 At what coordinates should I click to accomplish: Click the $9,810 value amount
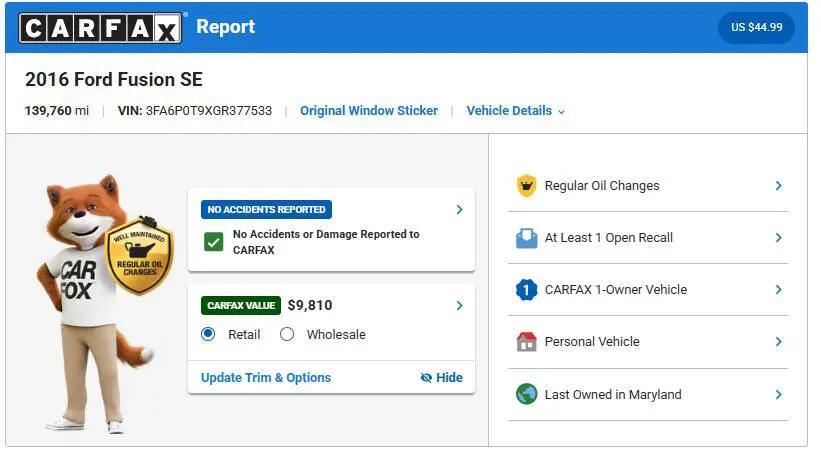tap(310, 305)
